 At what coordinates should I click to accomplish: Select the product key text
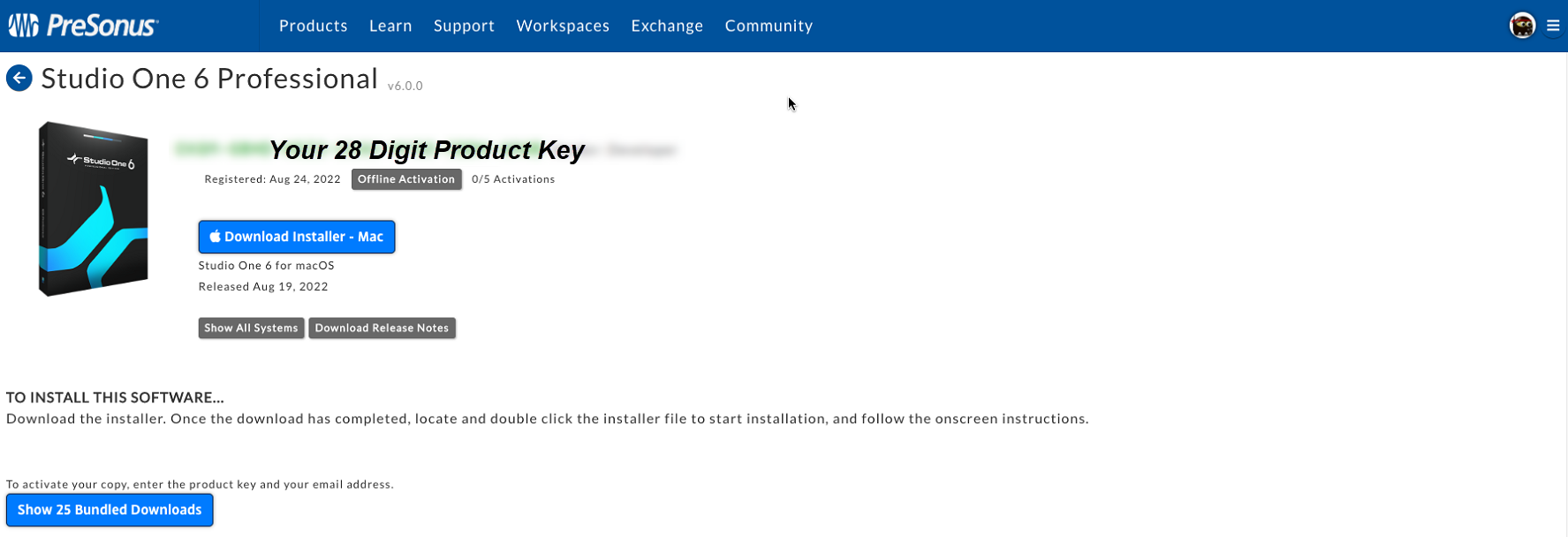pyautogui.click(x=426, y=150)
